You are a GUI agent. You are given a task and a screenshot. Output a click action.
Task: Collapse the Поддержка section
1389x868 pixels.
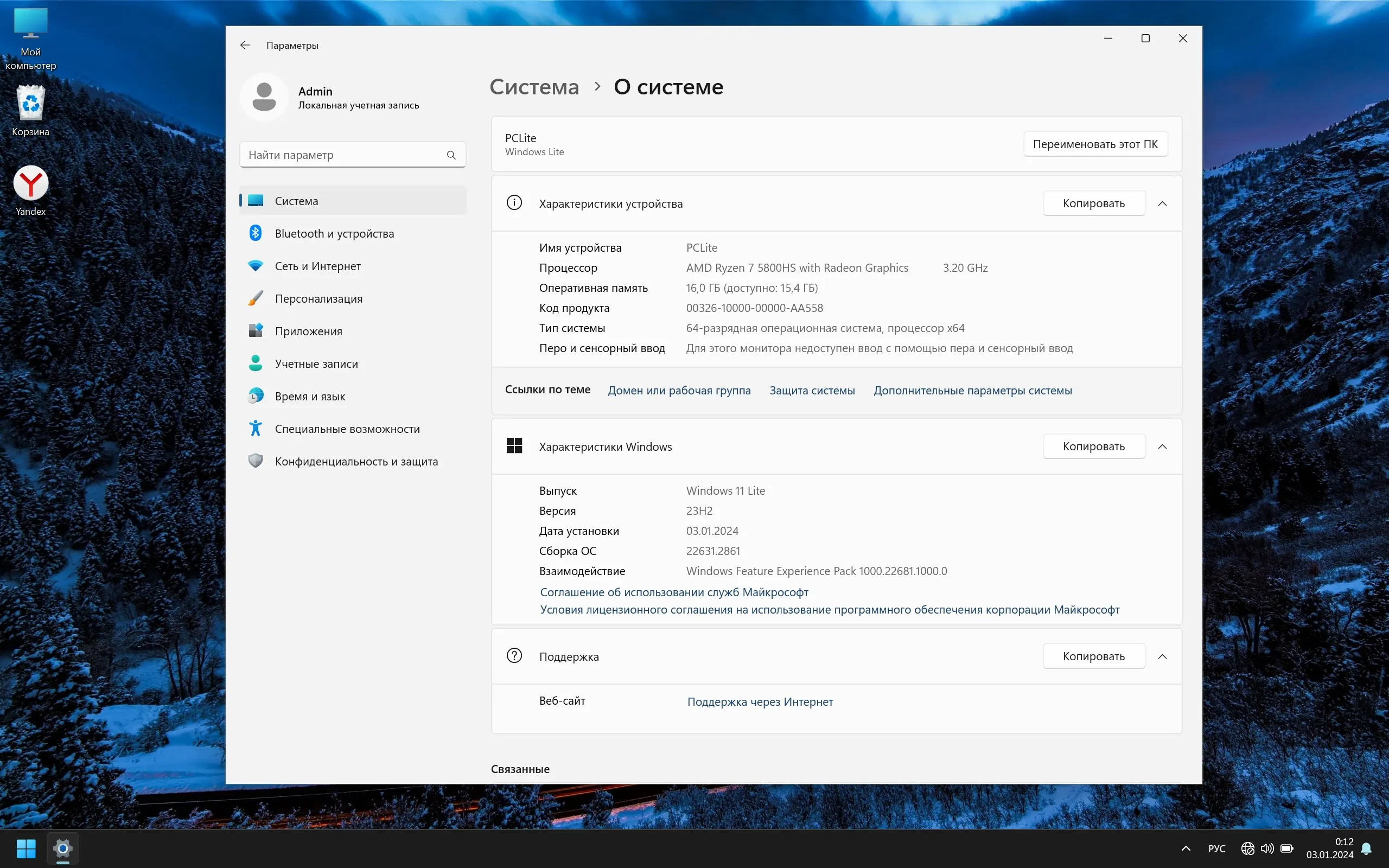[x=1162, y=656]
